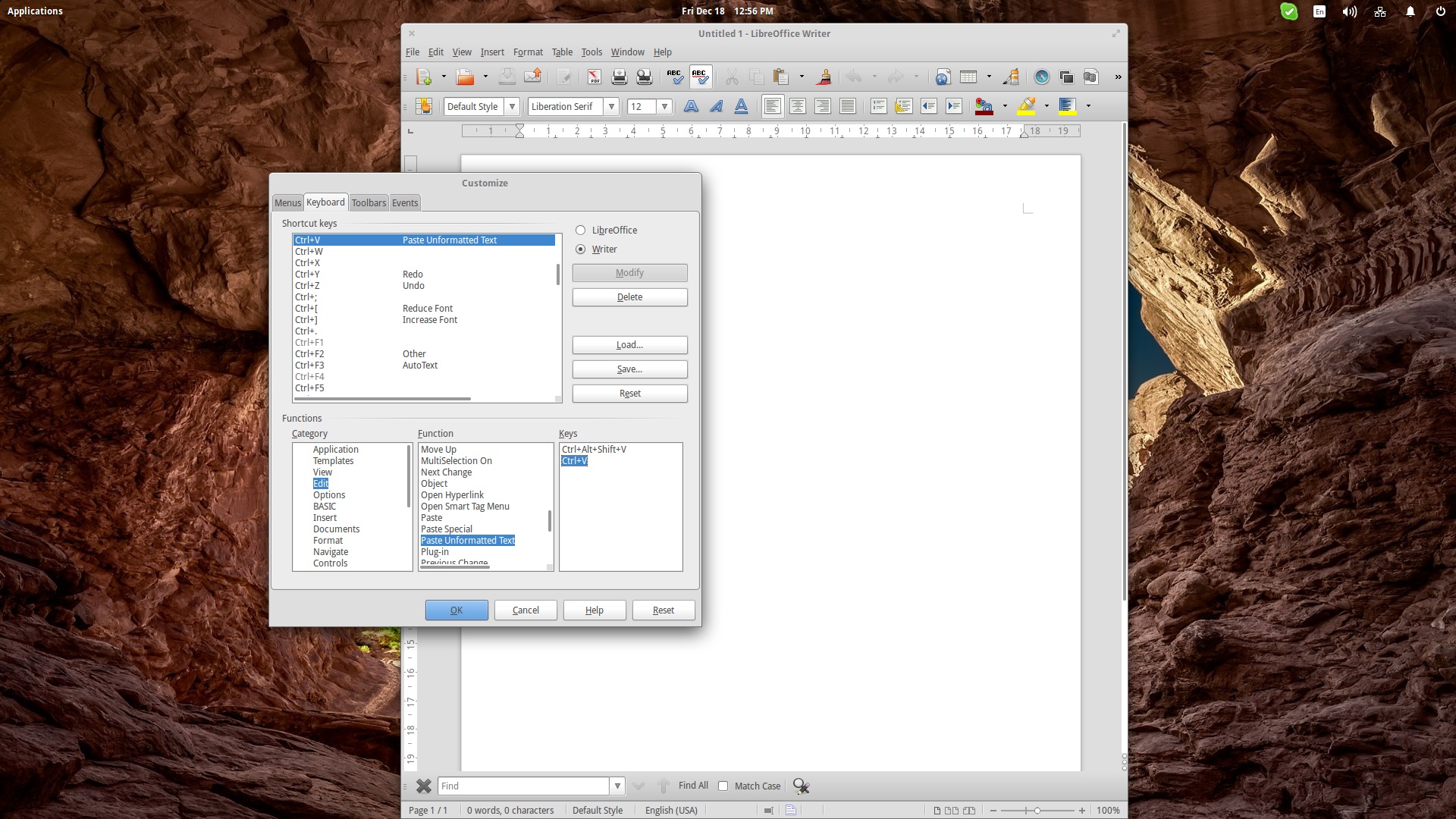Viewport: 1456px width, 819px height.
Task: Click the Save... button
Action: click(629, 369)
